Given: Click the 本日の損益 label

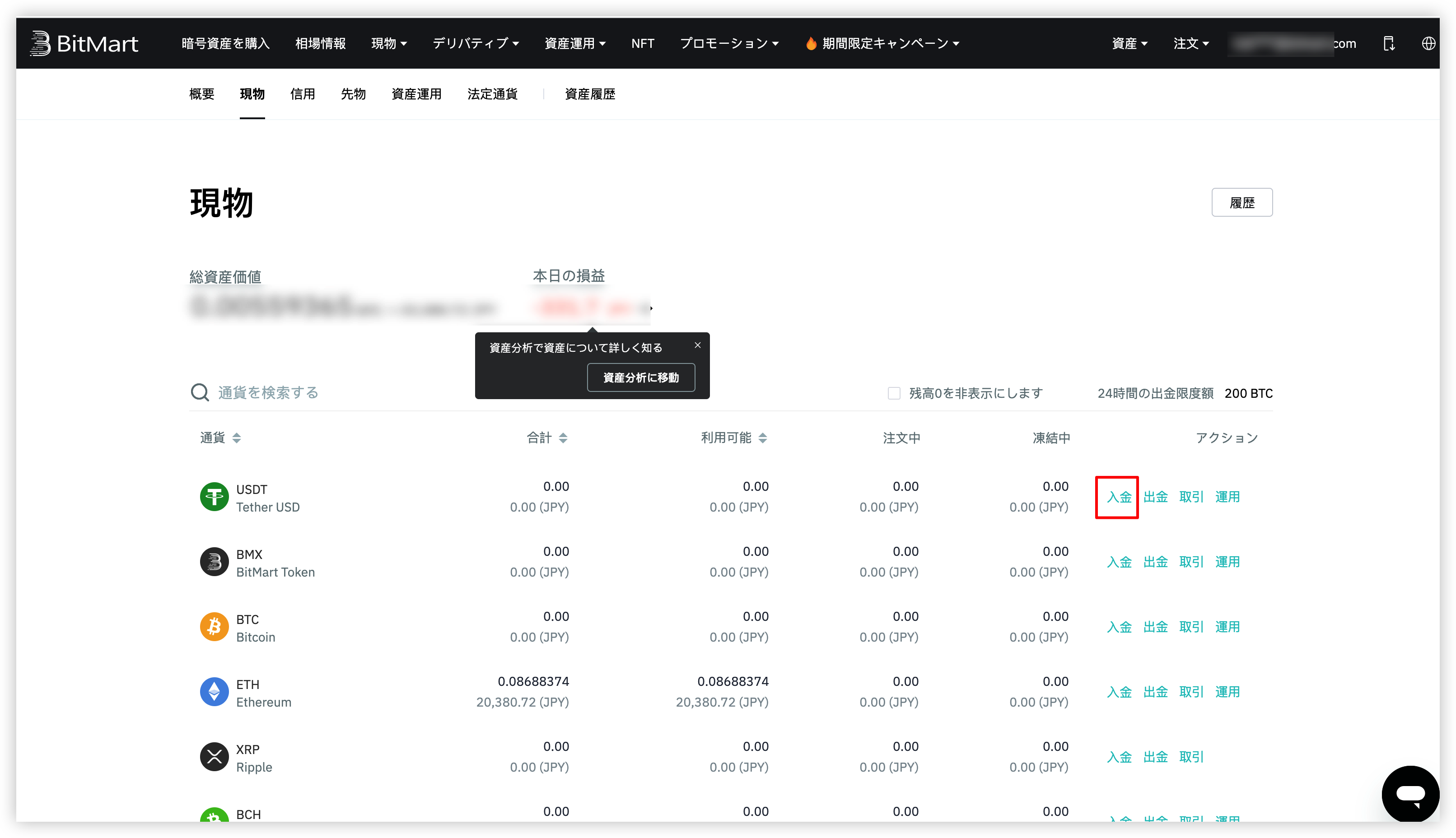Looking at the screenshot, I should point(569,276).
